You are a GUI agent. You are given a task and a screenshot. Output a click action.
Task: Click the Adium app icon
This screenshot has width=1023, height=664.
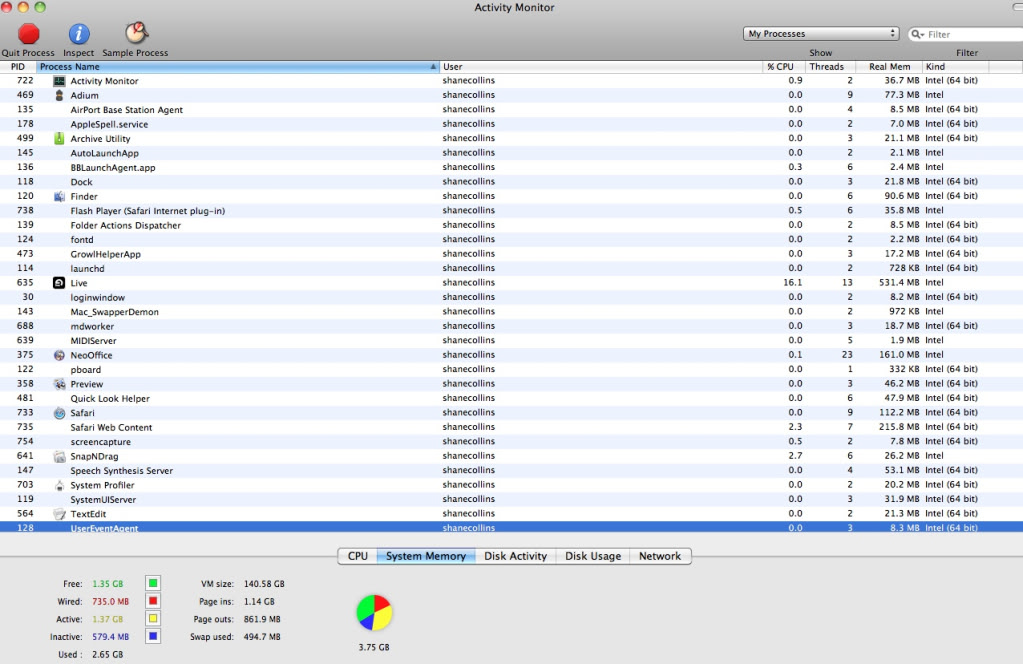[59, 95]
